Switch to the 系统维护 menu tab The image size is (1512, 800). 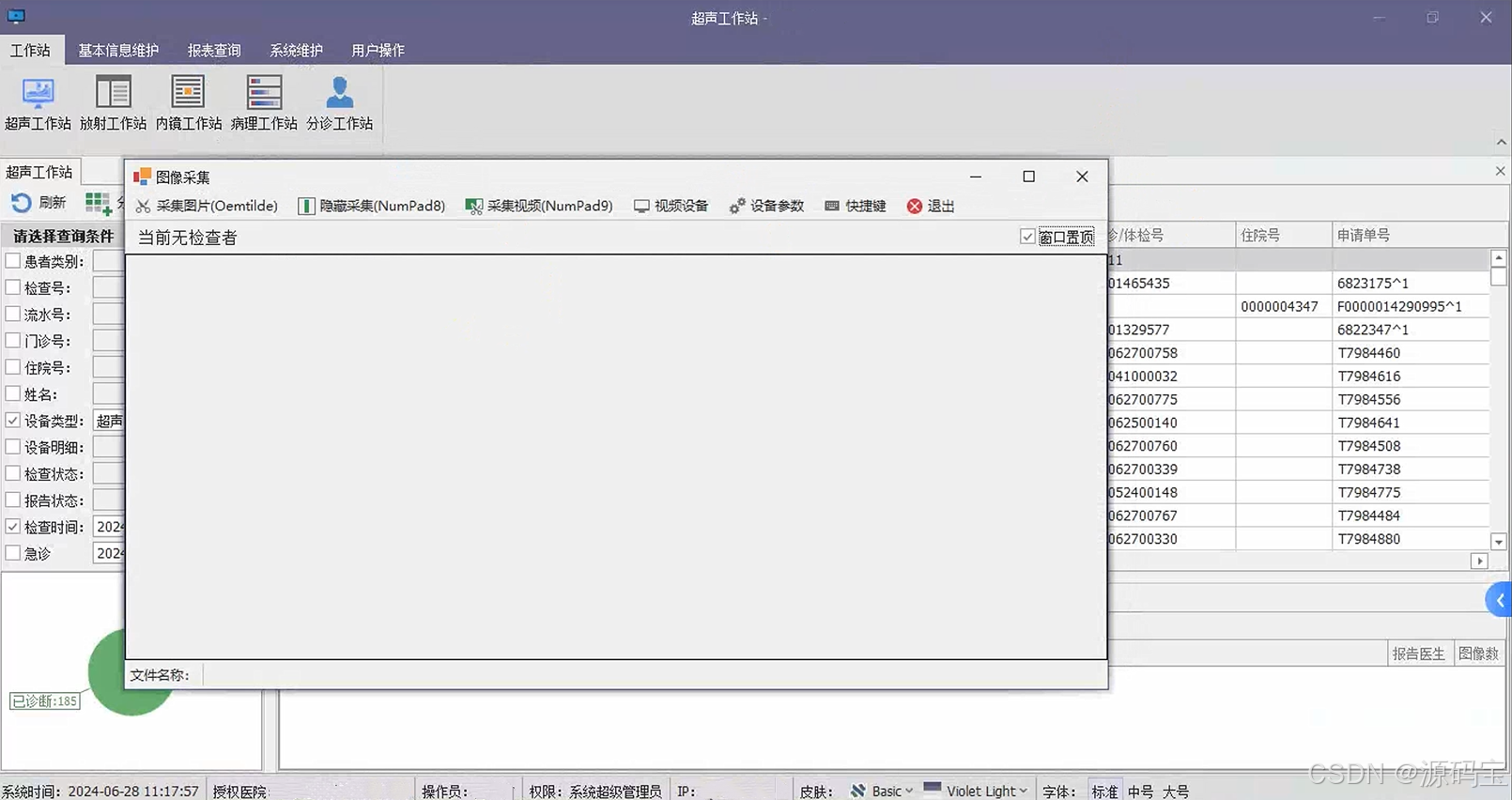[296, 51]
